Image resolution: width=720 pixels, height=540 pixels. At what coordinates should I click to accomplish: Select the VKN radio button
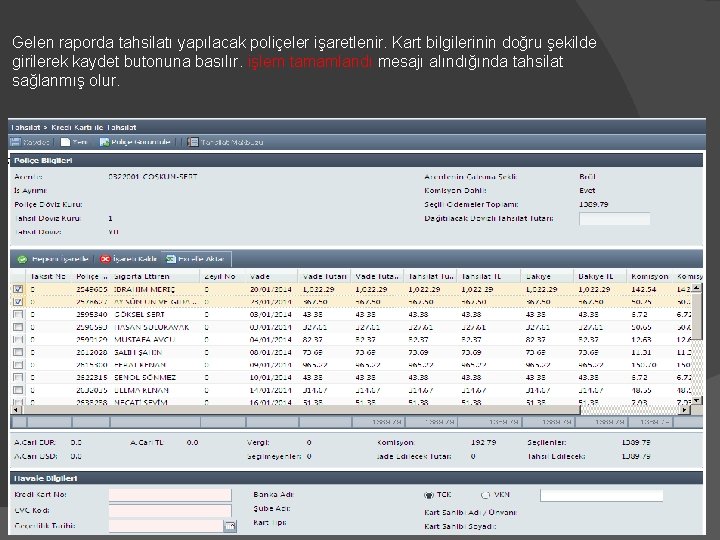485,495
